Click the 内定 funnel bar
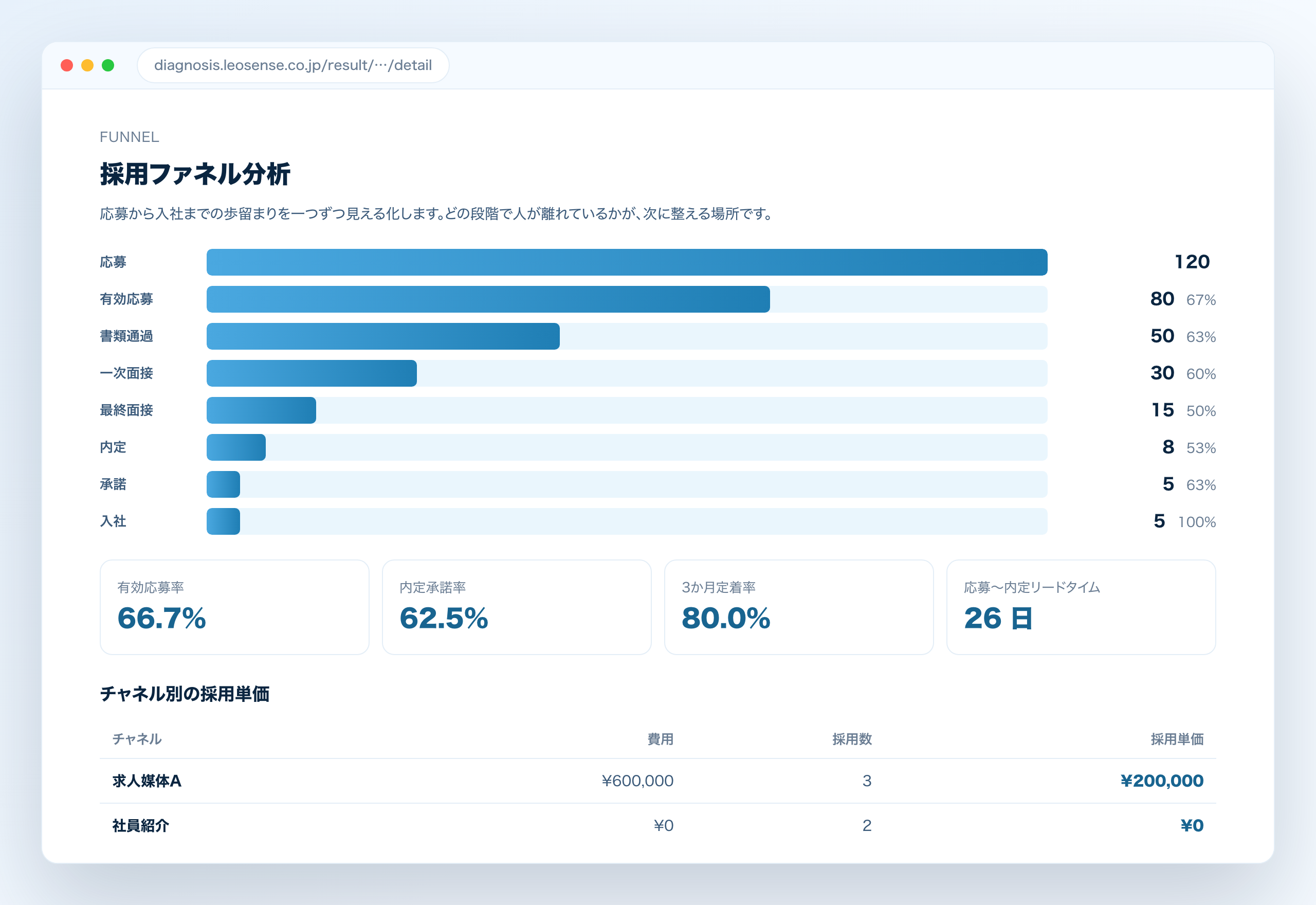 [236, 447]
